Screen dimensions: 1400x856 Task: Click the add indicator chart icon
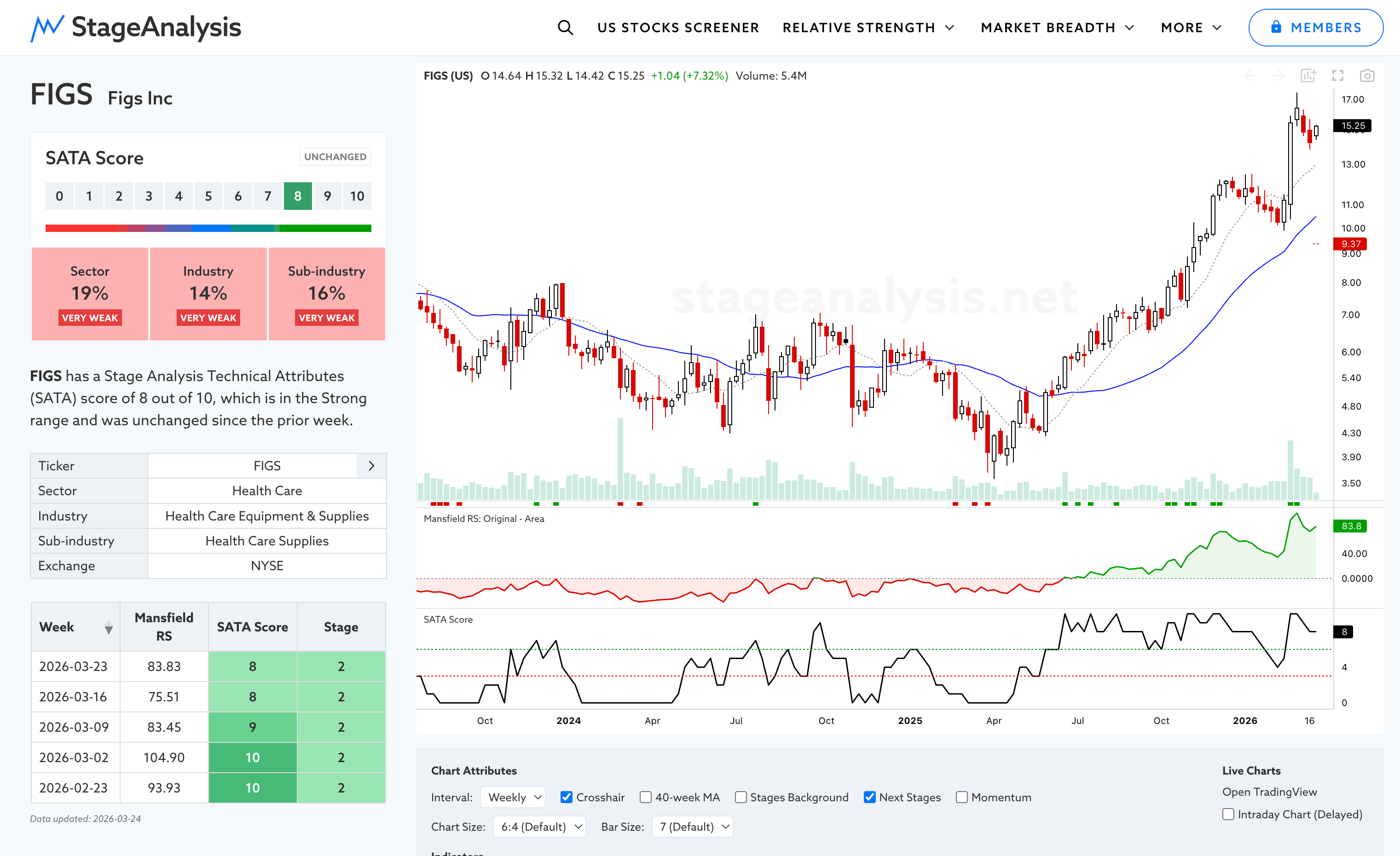(1308, 75)
